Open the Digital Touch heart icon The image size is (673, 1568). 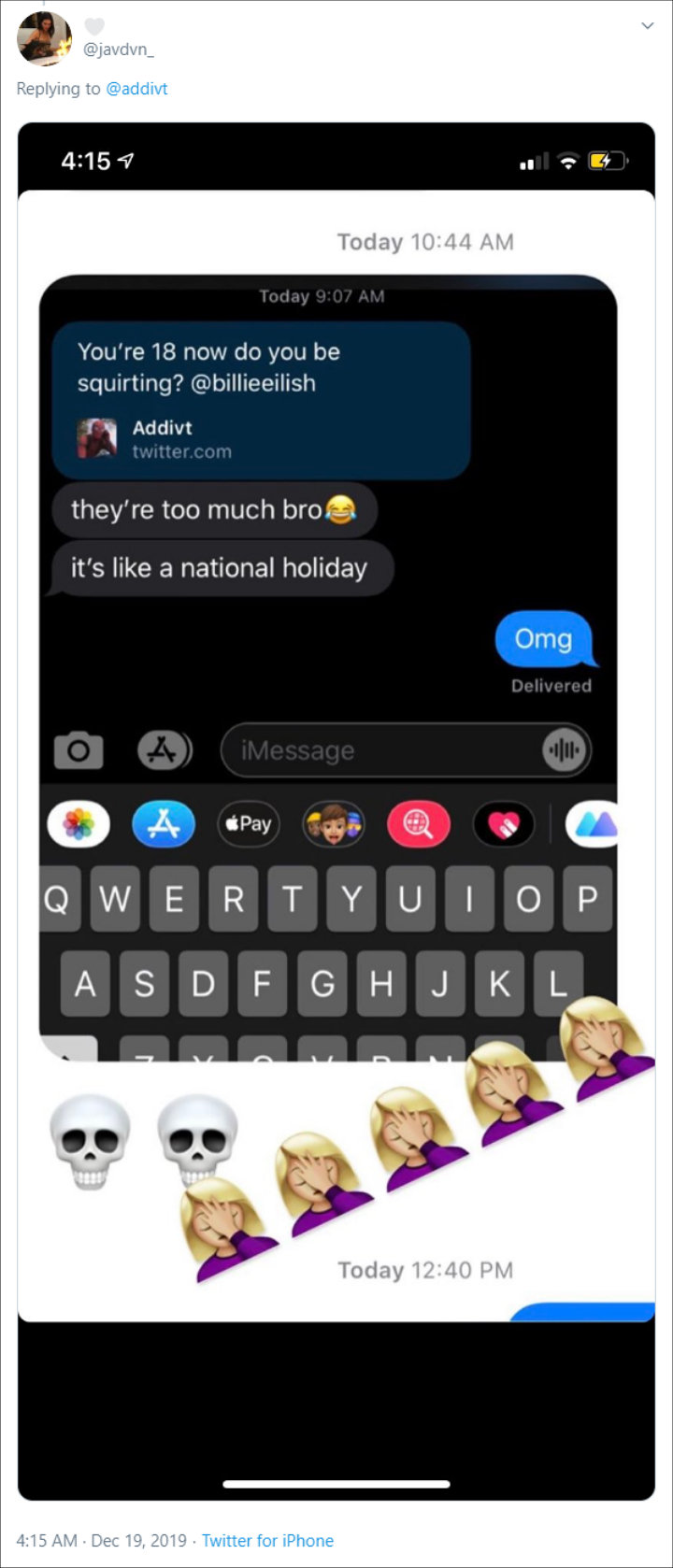(x=504, y=824)
